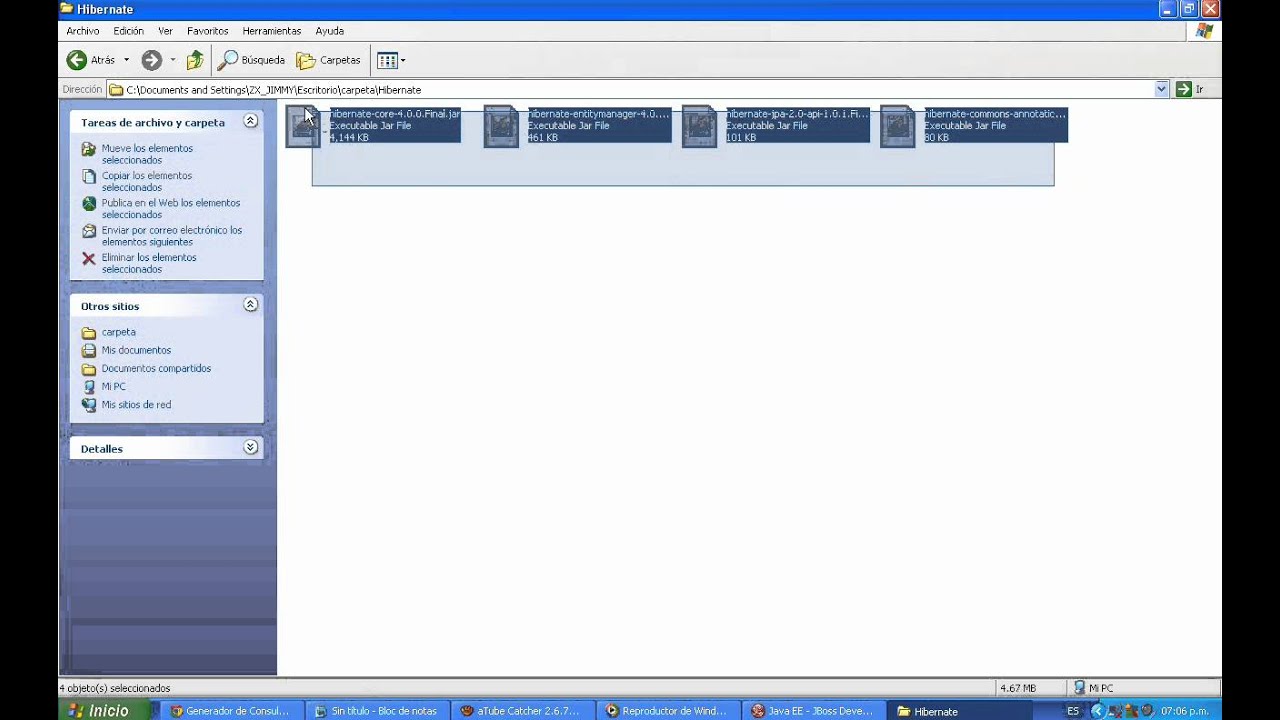1280x720 pixels.
Task: Open Mis sitios de red link
Action: point(136,404)
